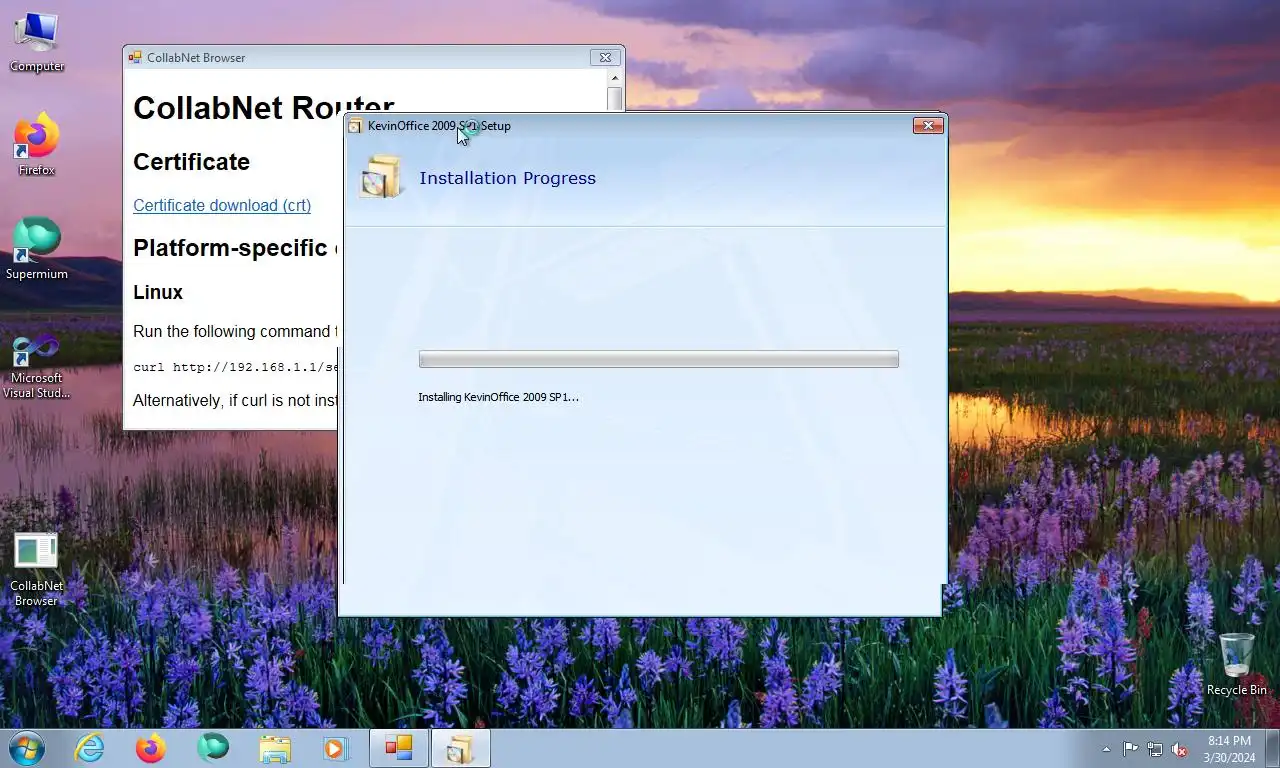Open the network status tray icon
Screen dimensions: 1280x768
pyautogui.click(x=1155, y=749)
